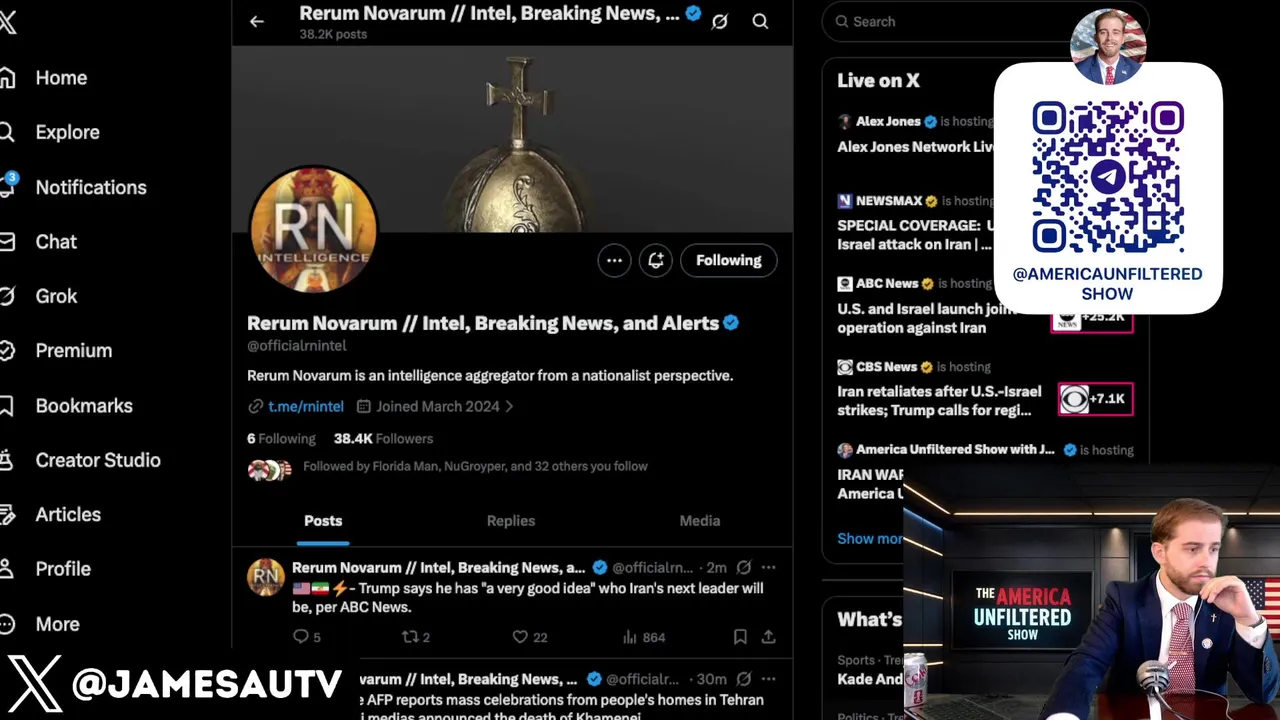Click CBS +7.1K listeners badge

pyautogui.click(x=1095, y=399)
